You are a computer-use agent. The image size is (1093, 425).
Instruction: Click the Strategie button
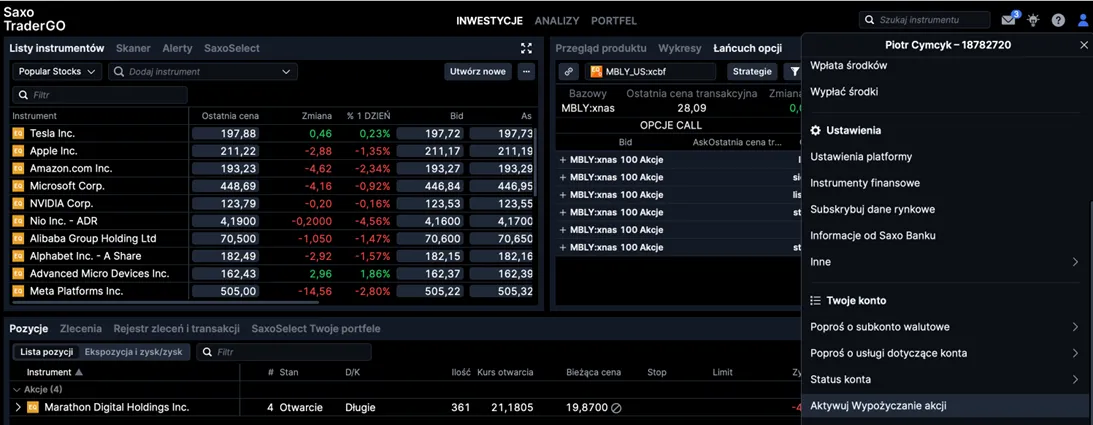pos(752,71)
